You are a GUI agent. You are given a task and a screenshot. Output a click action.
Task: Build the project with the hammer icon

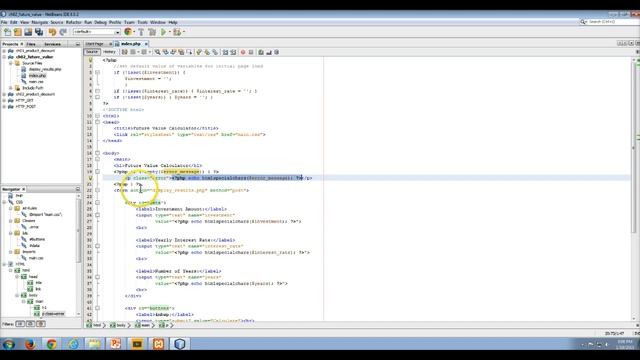[141, 32]
